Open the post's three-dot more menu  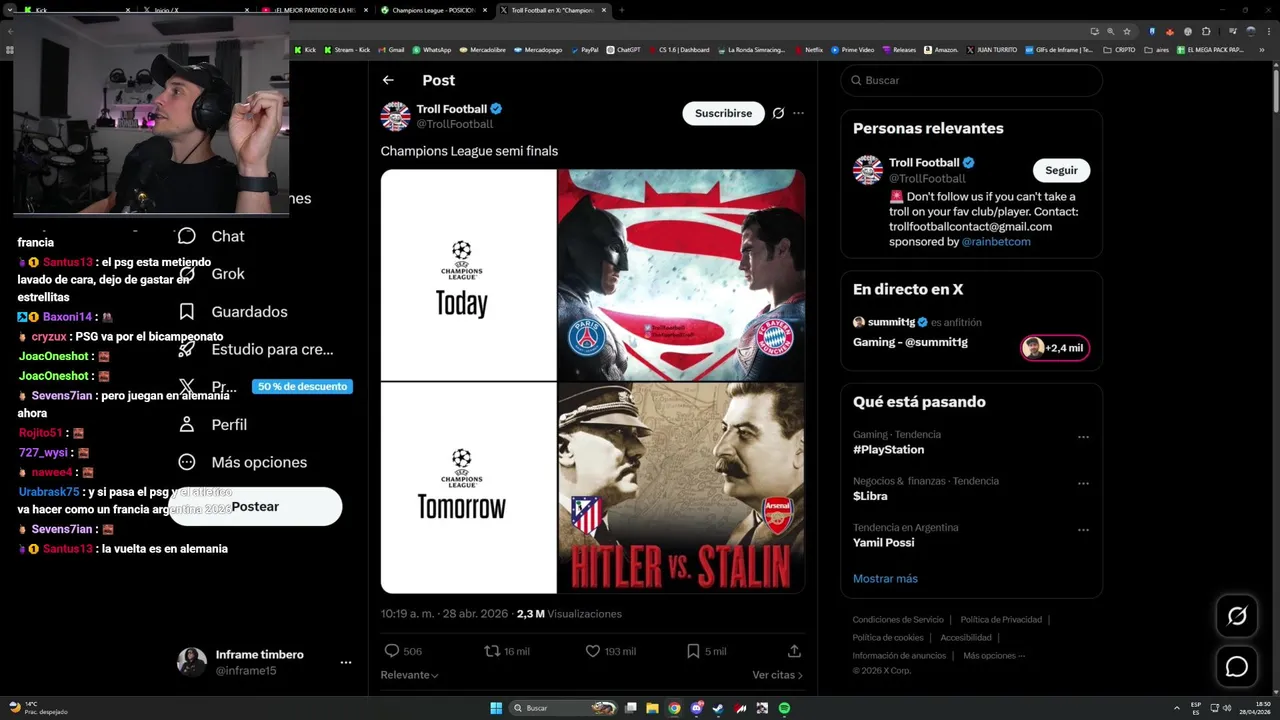[x=798, y=113]
